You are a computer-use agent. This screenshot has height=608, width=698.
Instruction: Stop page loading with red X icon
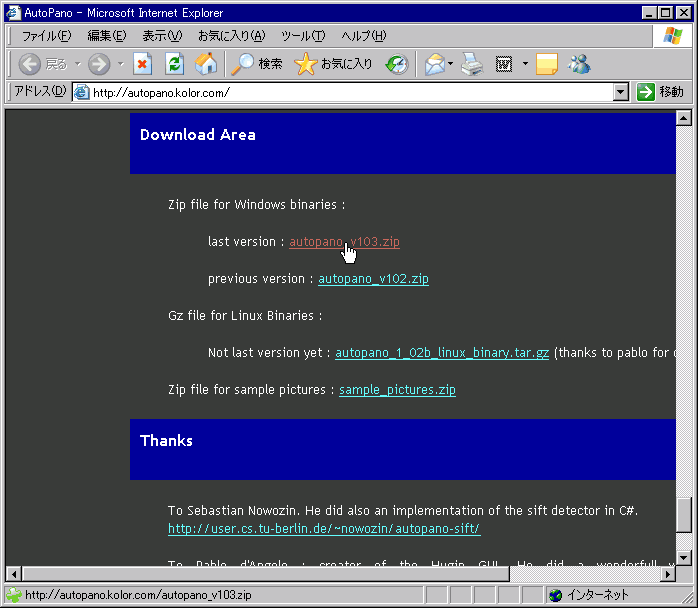click(142, 64)
